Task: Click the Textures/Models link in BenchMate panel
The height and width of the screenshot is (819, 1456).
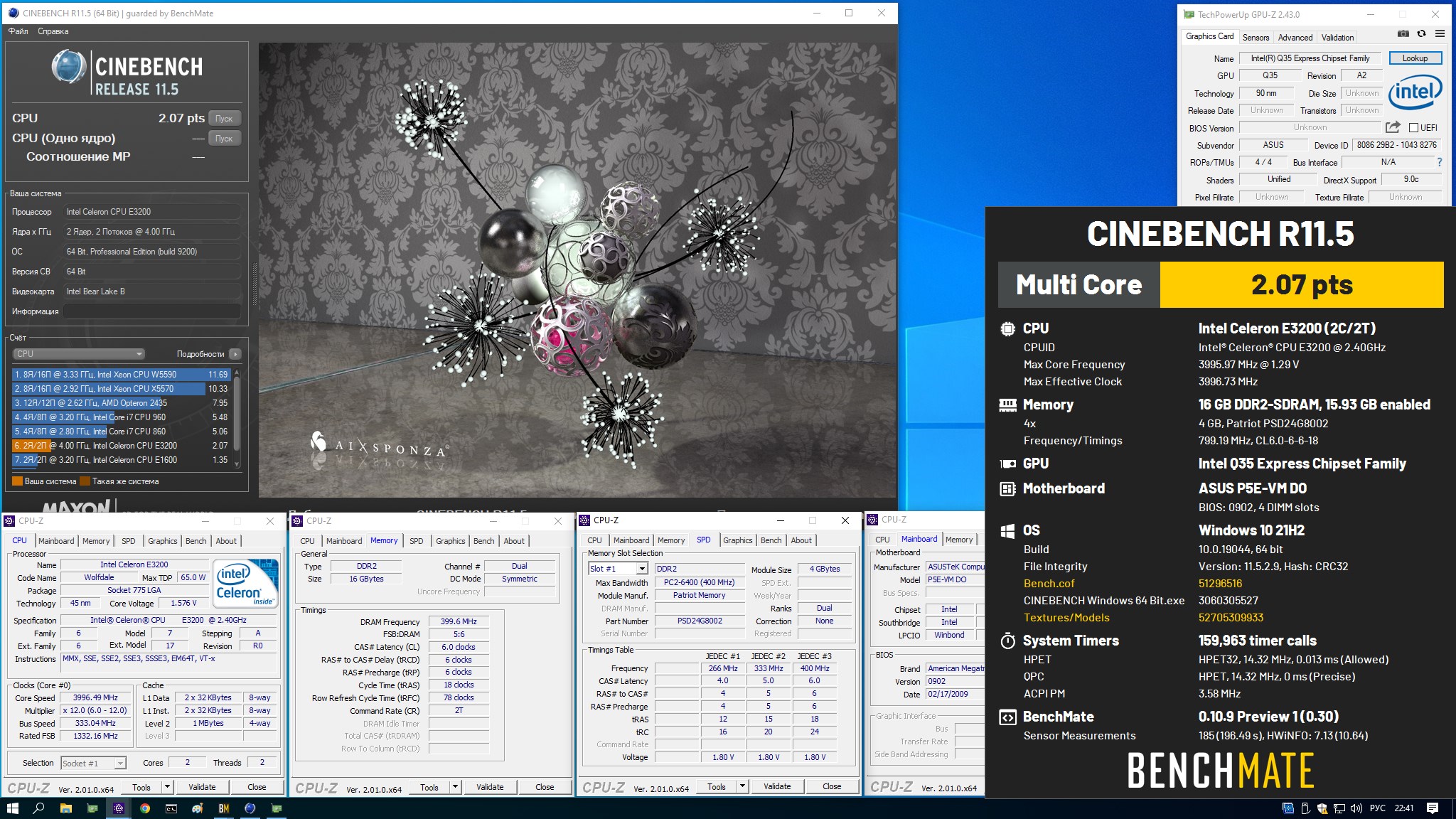Action: click(x=1066, y=617)
